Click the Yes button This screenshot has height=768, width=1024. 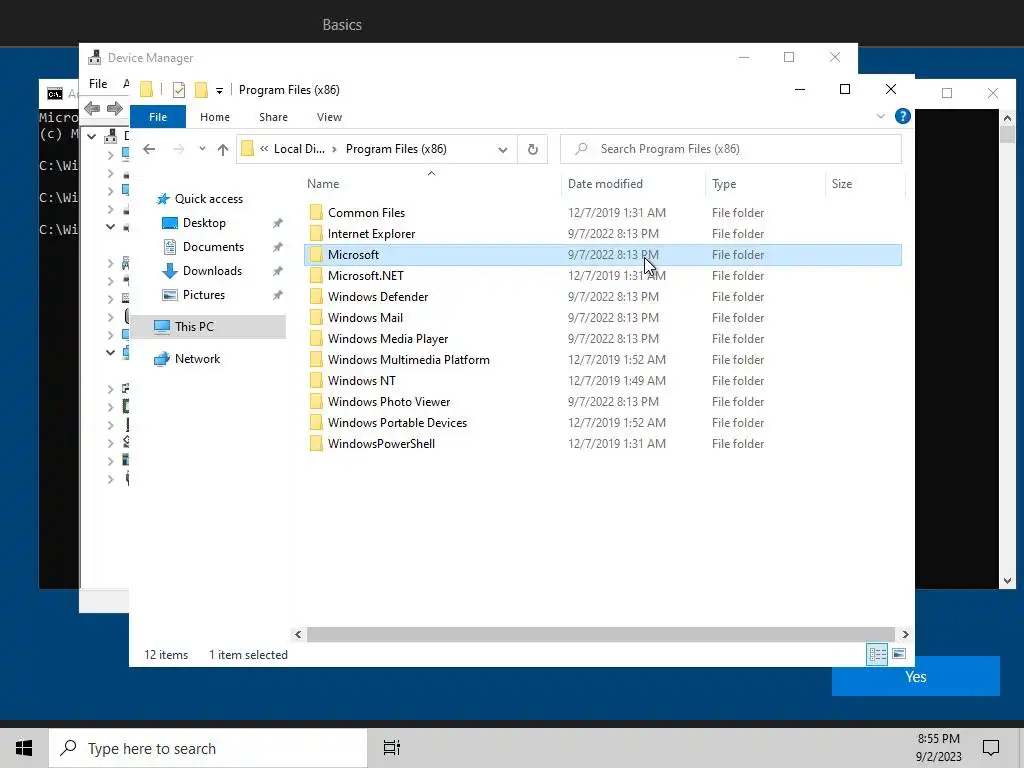(916, 677)
